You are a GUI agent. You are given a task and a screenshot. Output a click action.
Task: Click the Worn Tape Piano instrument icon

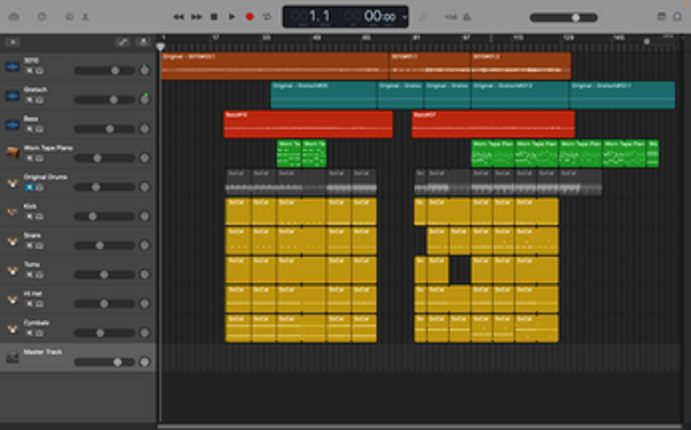(12, 152)
